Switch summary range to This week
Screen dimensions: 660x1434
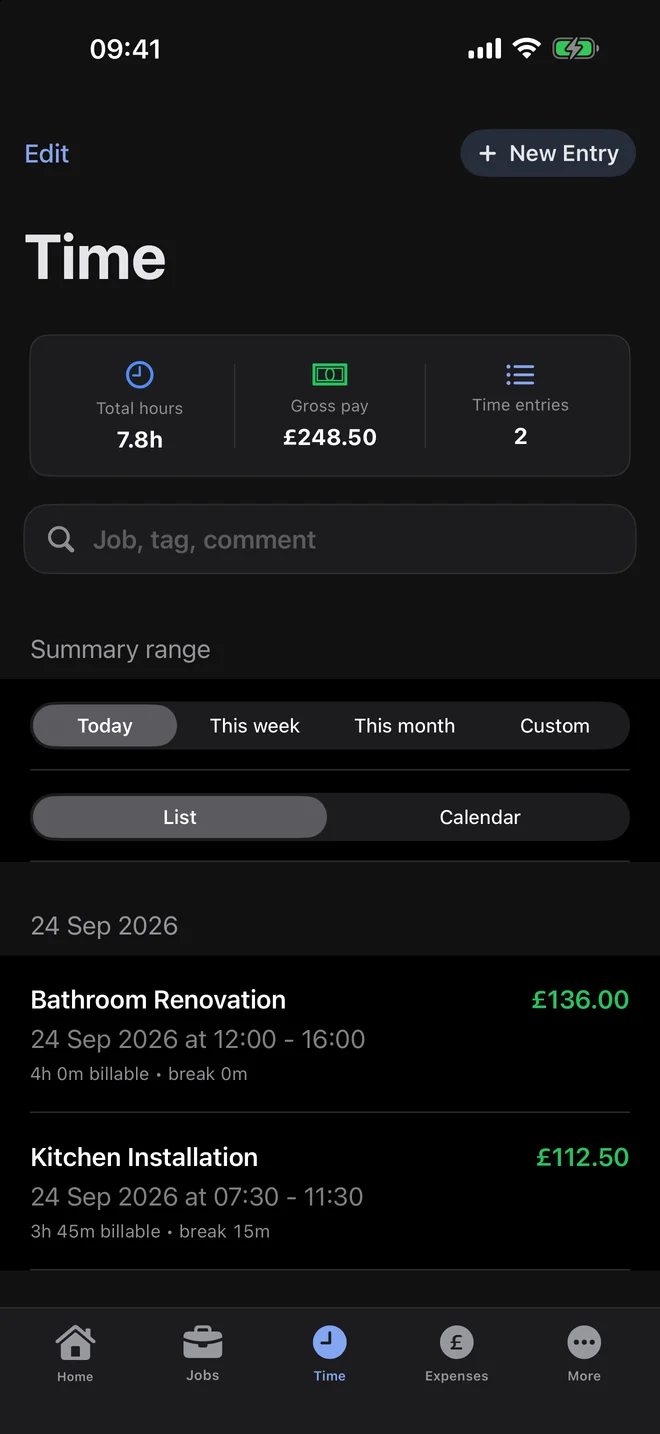click(x=255, y=726)
